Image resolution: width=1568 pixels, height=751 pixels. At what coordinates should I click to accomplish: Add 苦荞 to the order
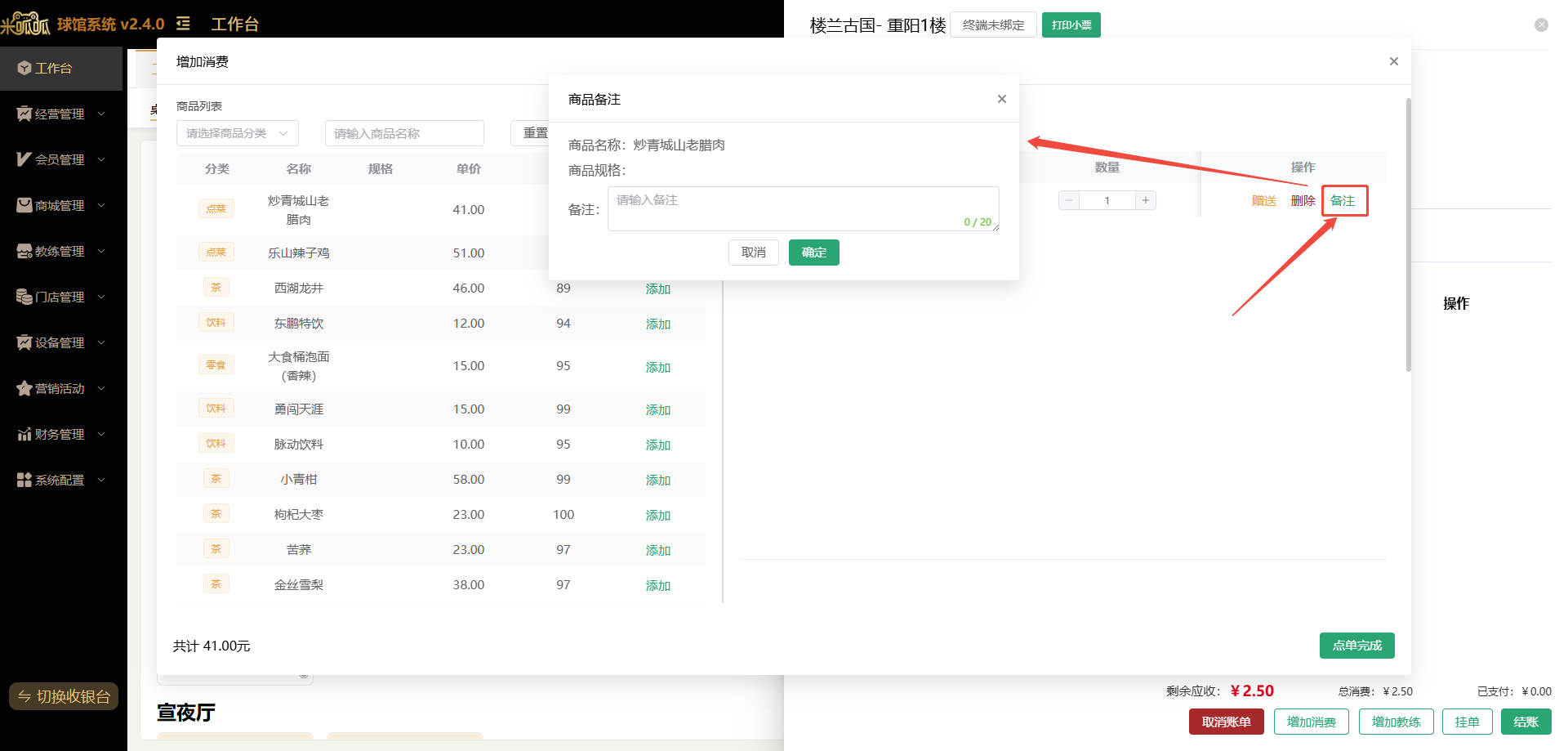[x=658, y=550]
